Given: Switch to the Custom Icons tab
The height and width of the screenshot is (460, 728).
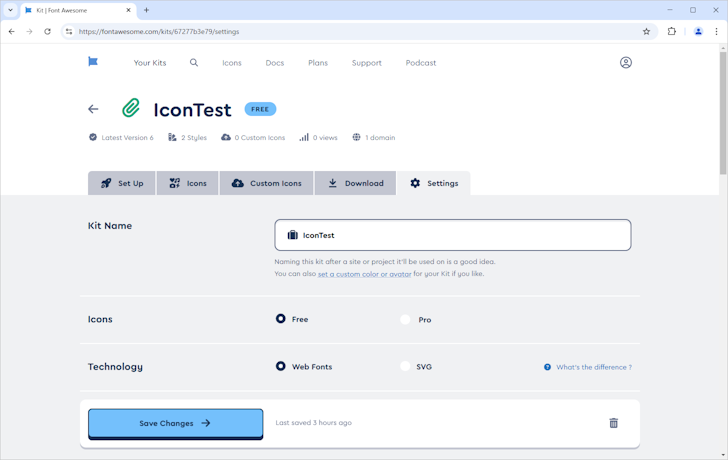Looking at the screenshot, I should pos(266,183).
